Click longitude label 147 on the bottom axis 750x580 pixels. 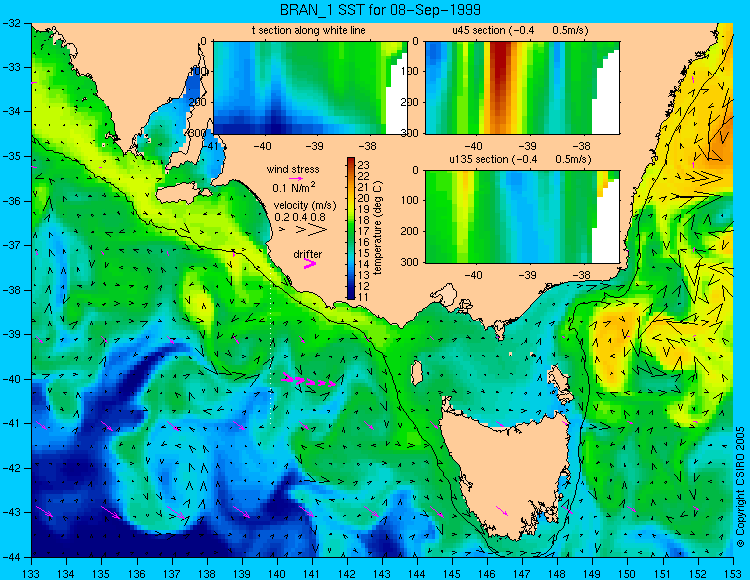(x=522, y=574)
